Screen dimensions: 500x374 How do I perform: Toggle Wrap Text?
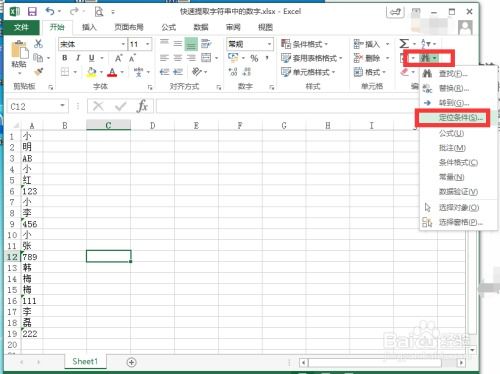tap(206, 44)
